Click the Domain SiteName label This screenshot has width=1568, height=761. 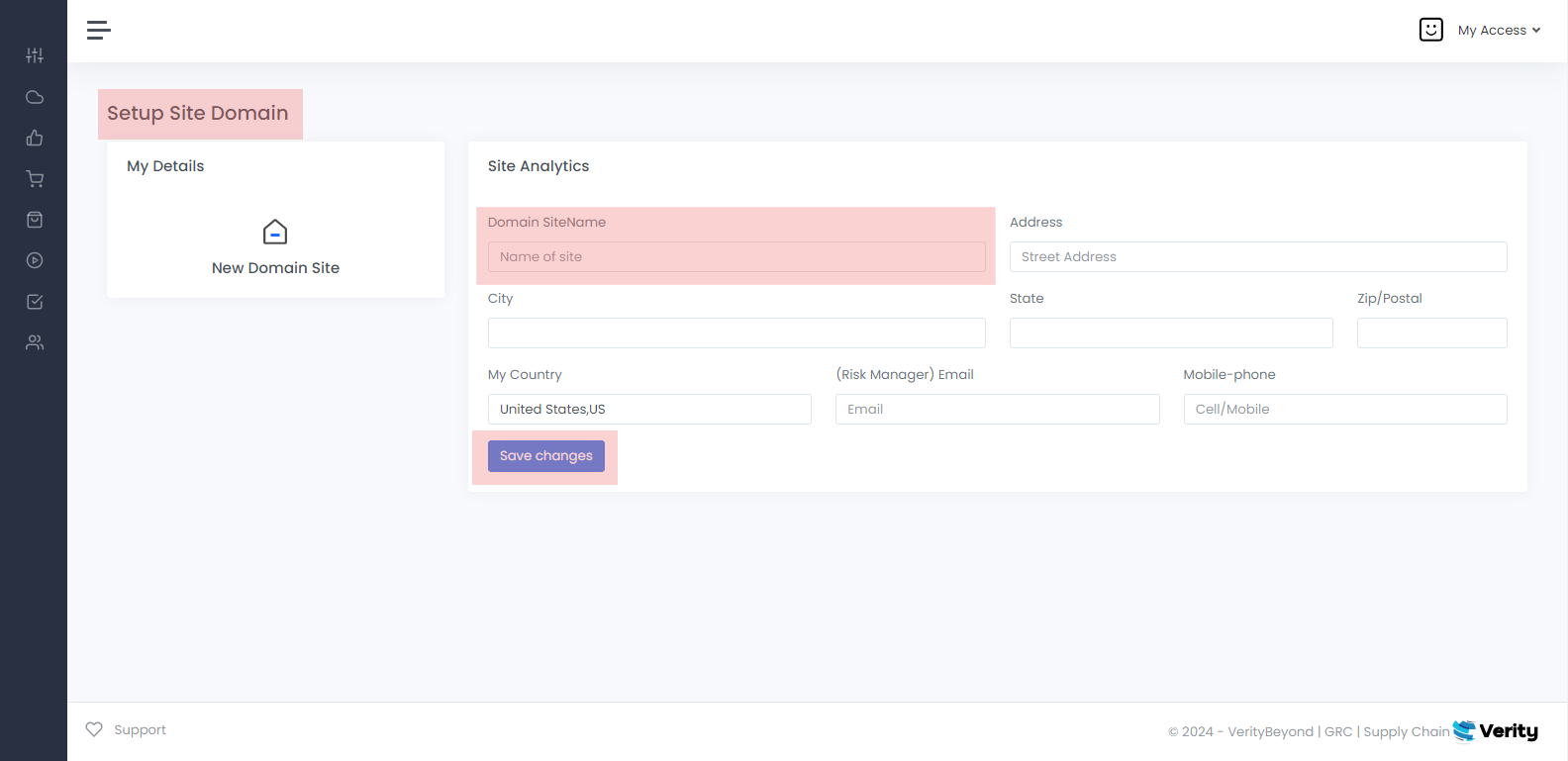coord(546,222)
